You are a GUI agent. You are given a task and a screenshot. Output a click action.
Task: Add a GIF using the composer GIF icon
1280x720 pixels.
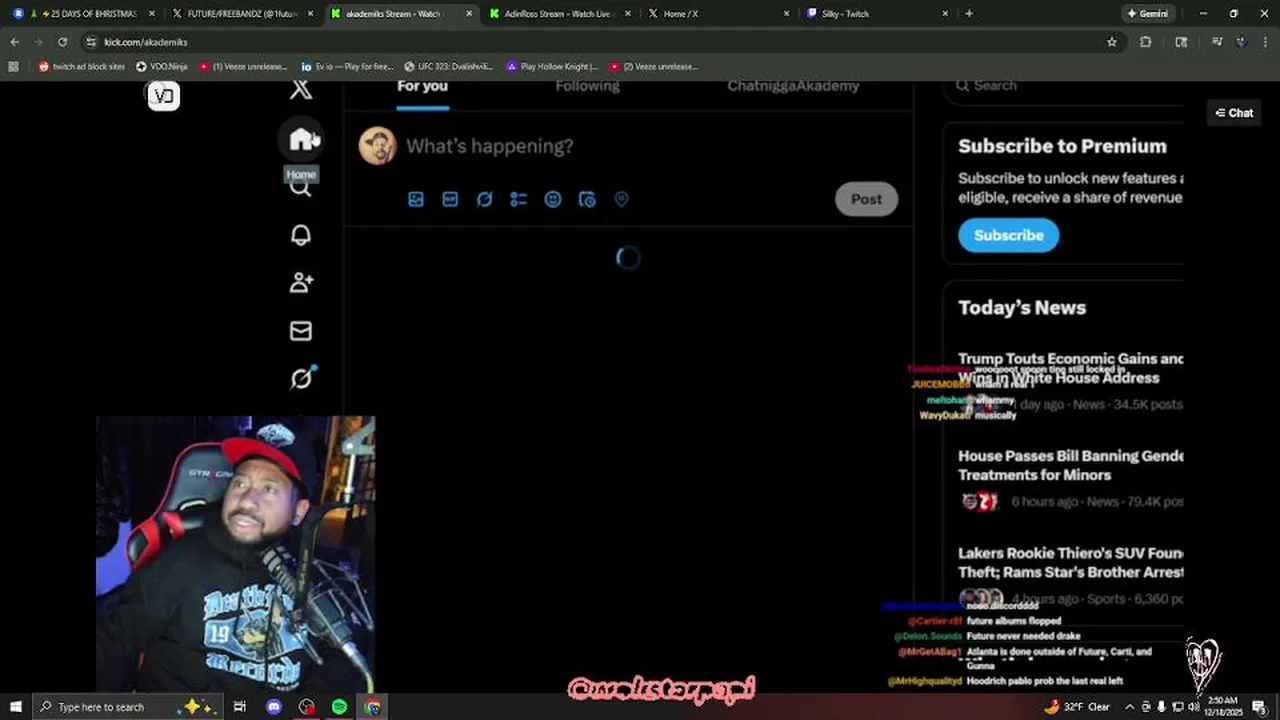pos(450,199)
